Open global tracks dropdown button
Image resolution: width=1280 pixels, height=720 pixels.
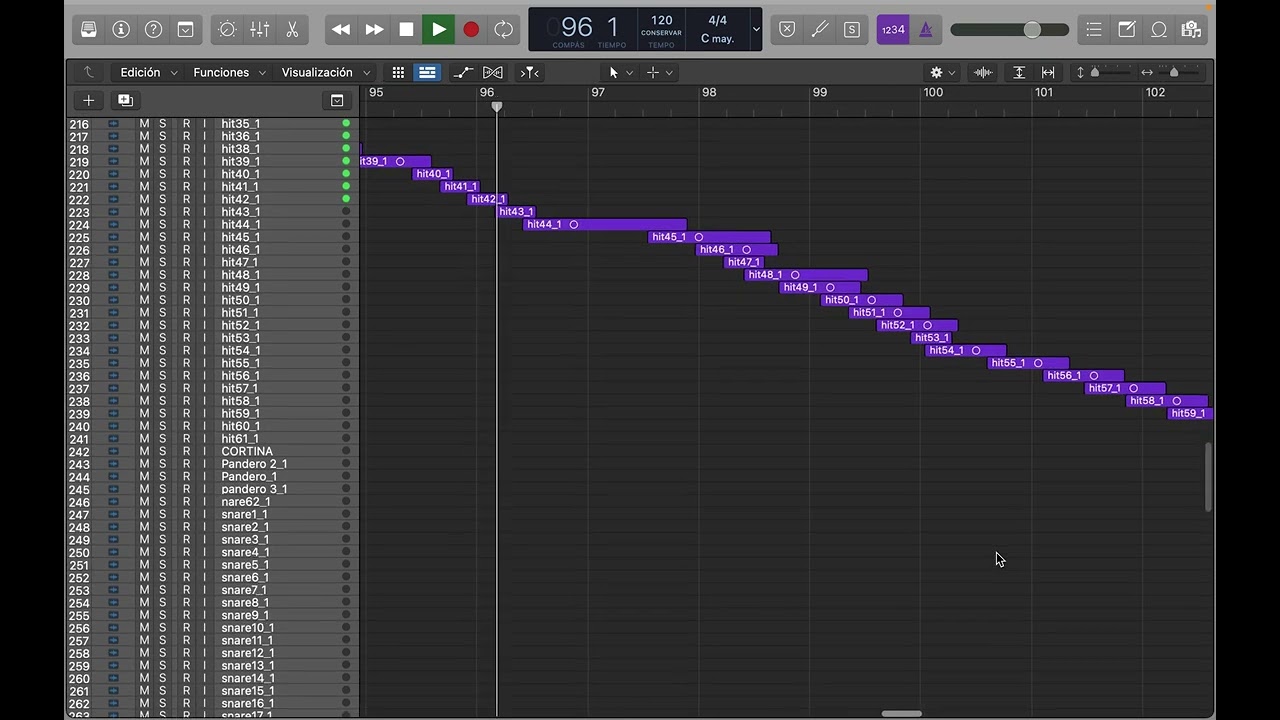337,100
